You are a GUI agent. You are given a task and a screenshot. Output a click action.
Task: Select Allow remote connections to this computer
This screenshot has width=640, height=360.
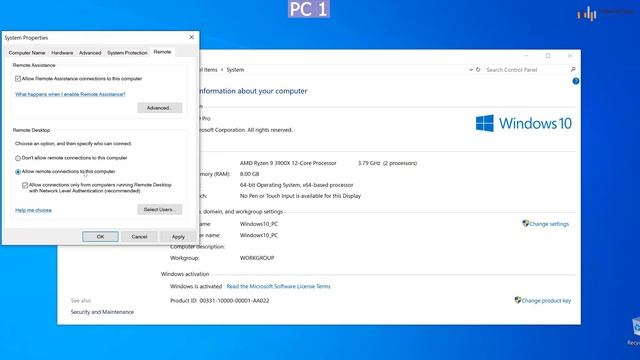18,172
